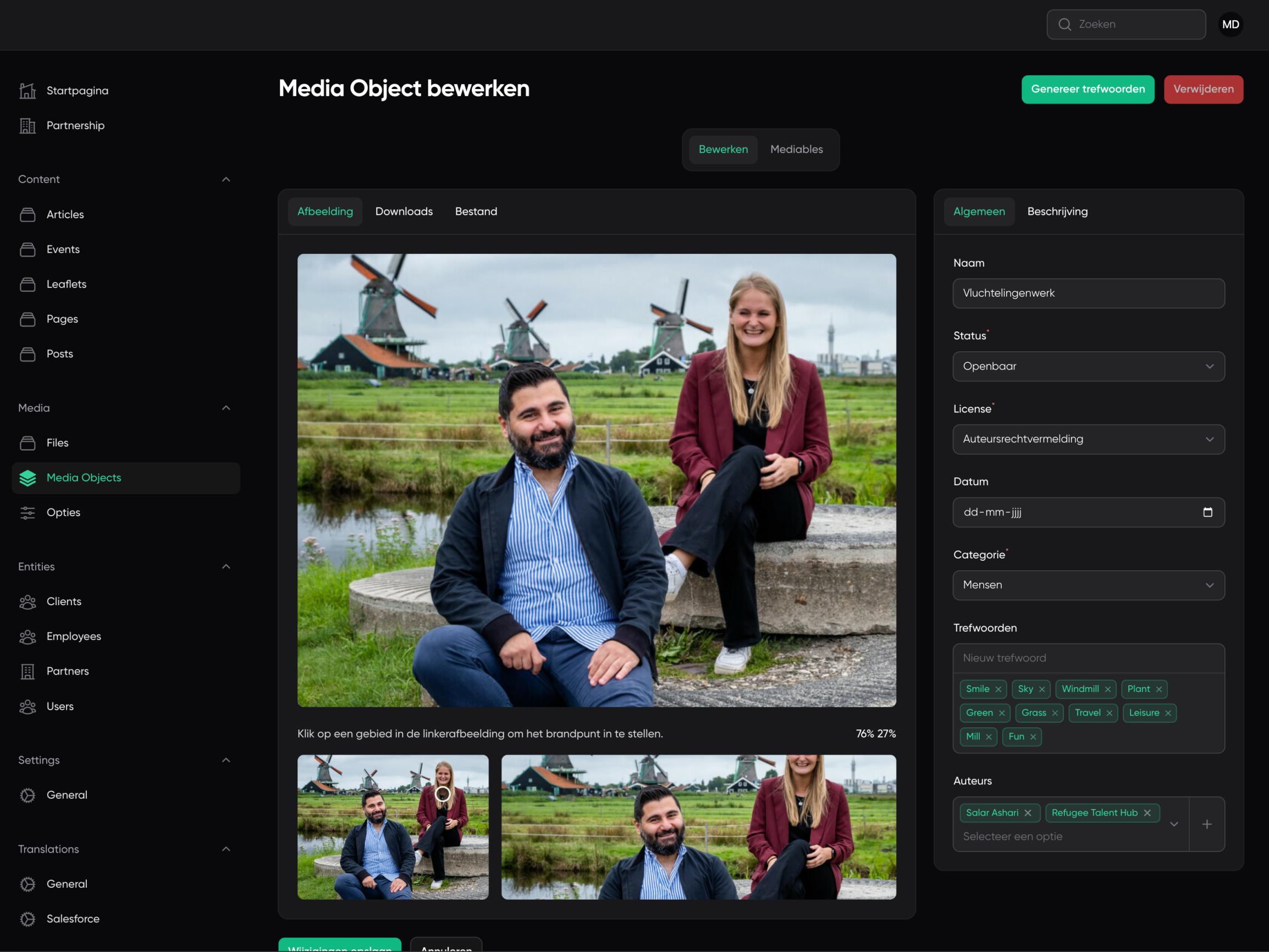This screenshot has width=1269, height=952.
Task: Remove Salar Ashari from authors
Action: 1028,812
